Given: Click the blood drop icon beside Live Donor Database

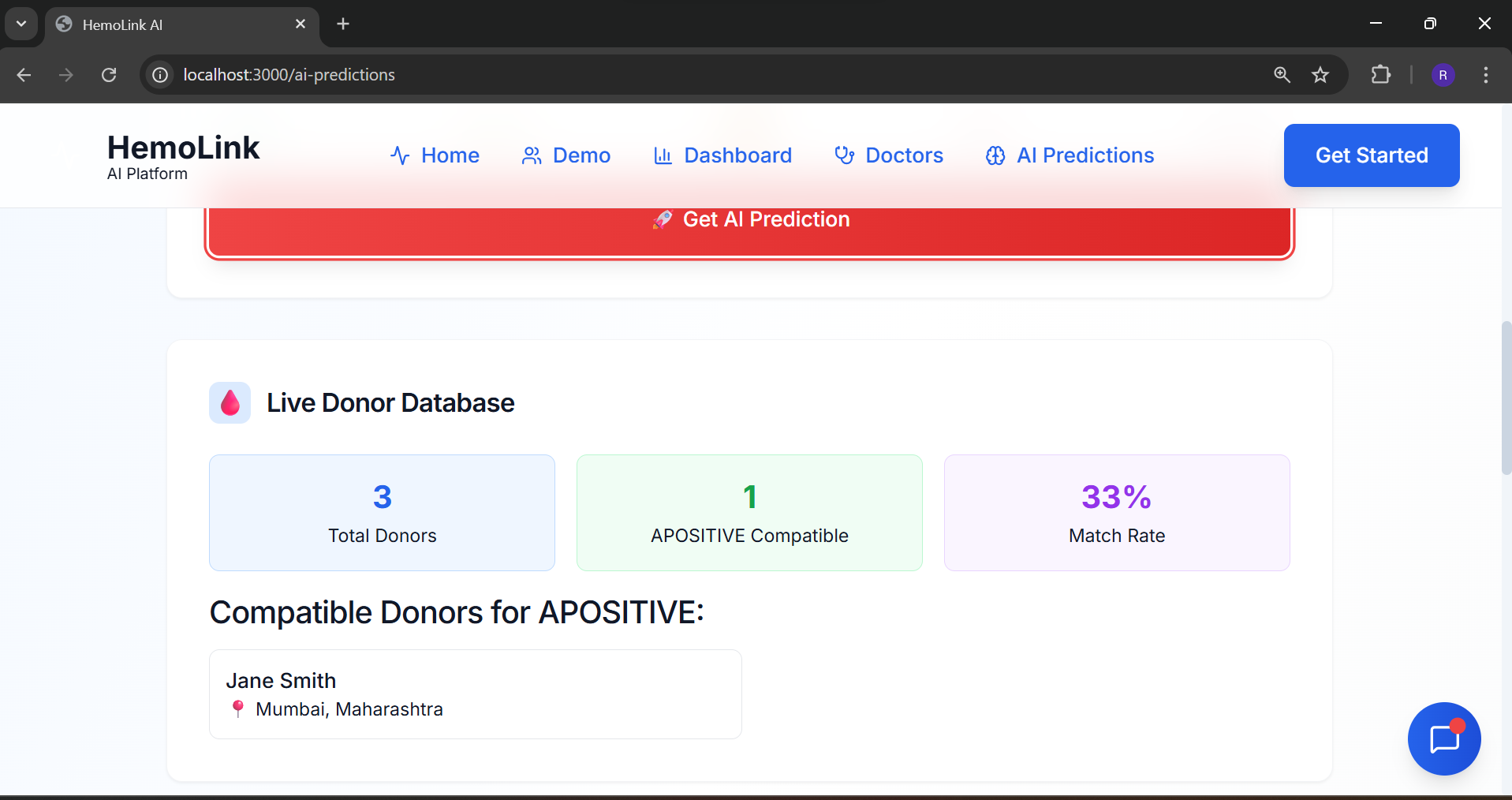Looking at the screenshot, I should tap(230, 402).
